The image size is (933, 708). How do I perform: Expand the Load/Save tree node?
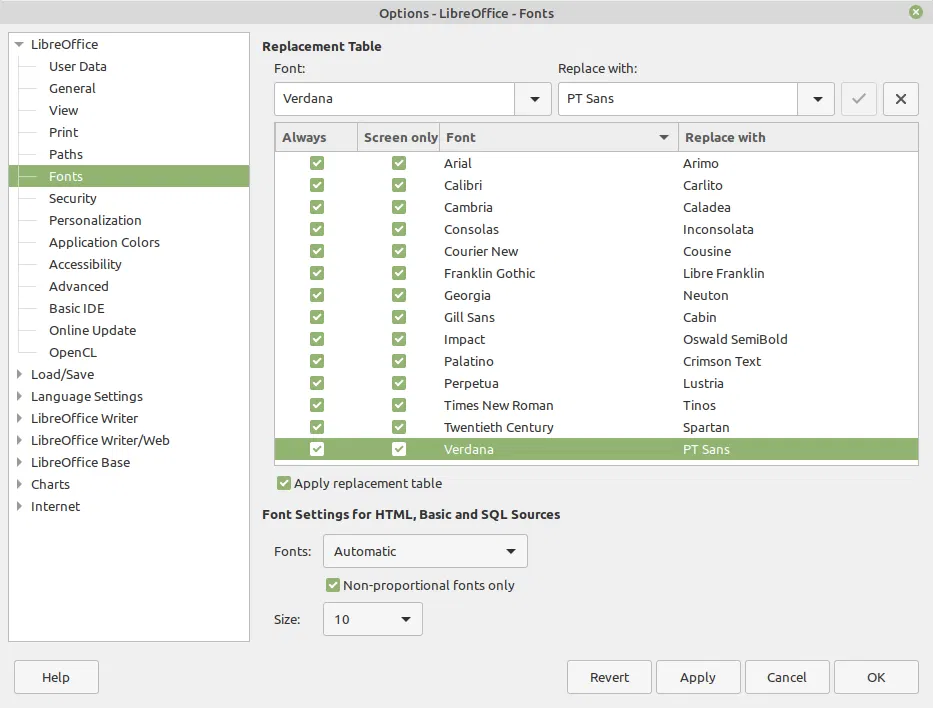(19, 374)
